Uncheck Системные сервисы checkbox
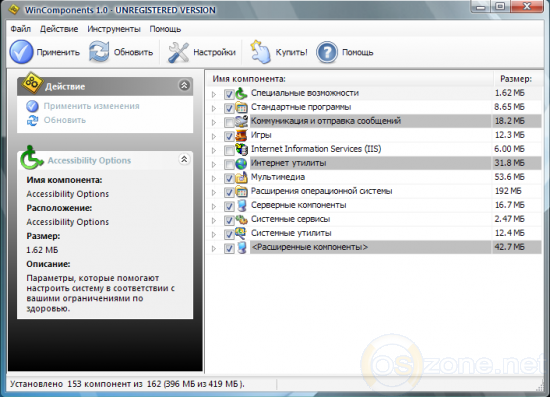Image resolution: width=550 pixels, height=397 pixels. (x=229, y=221)
